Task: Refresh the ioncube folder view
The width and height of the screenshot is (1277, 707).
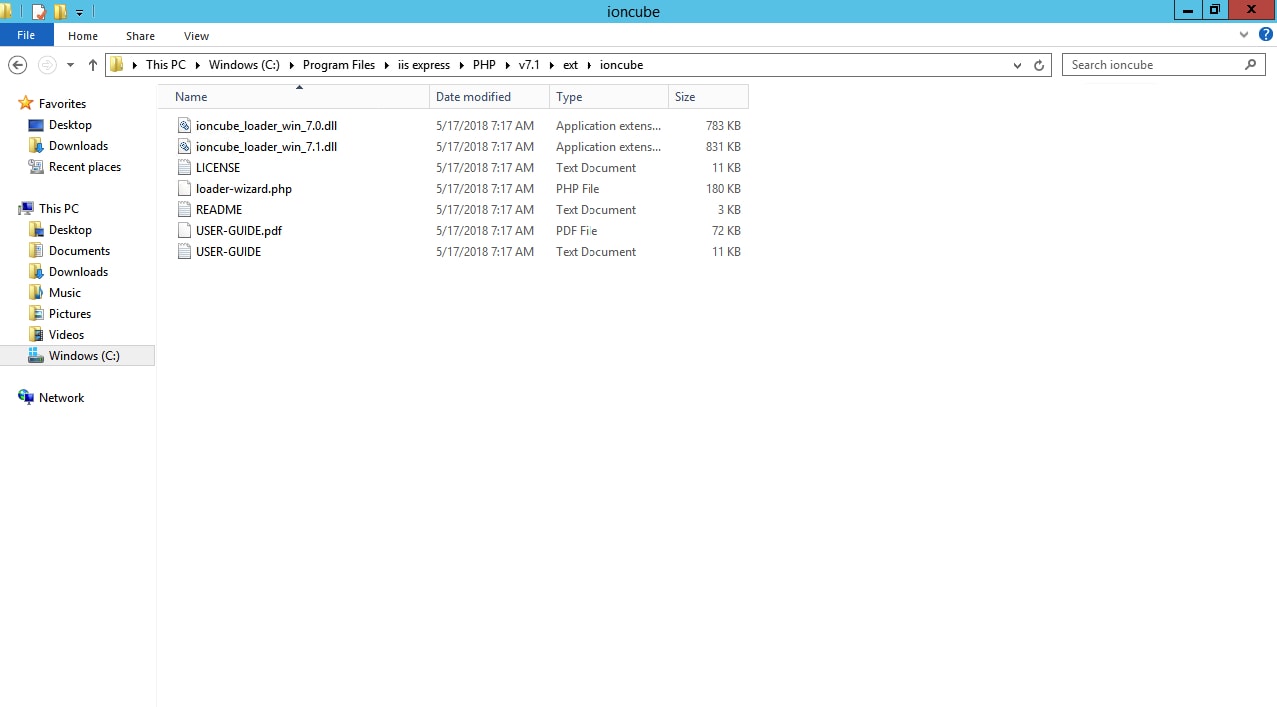Action: point(1039,65)
